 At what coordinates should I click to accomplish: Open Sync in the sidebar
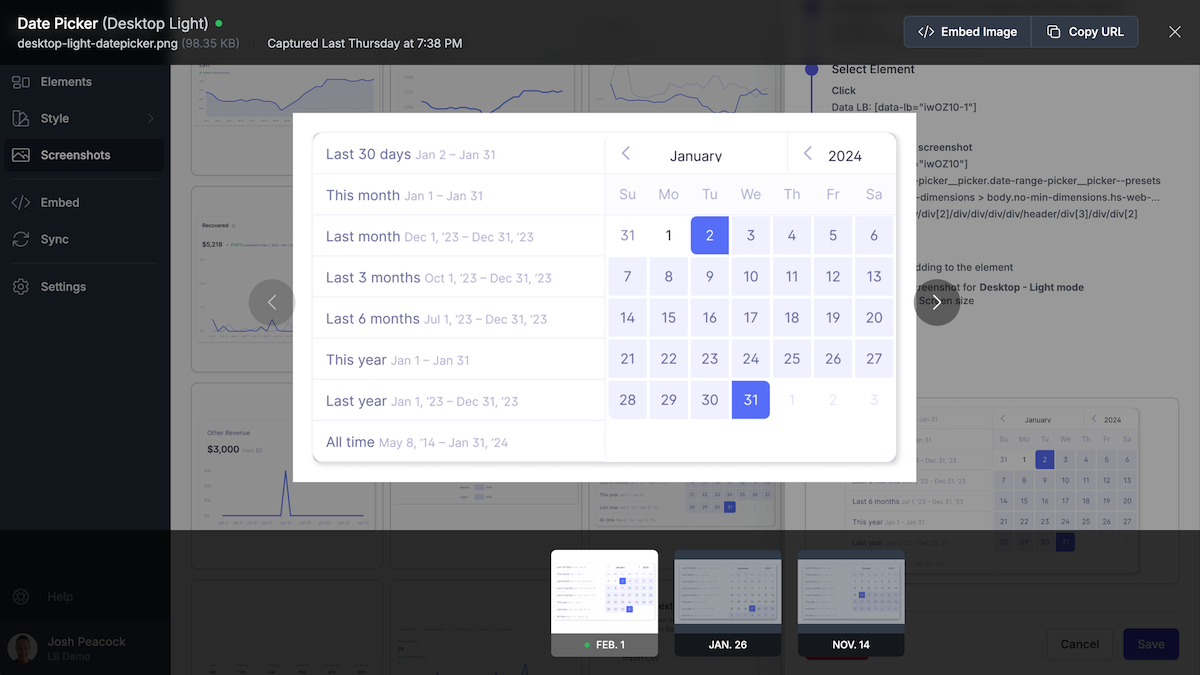(82, 239)
